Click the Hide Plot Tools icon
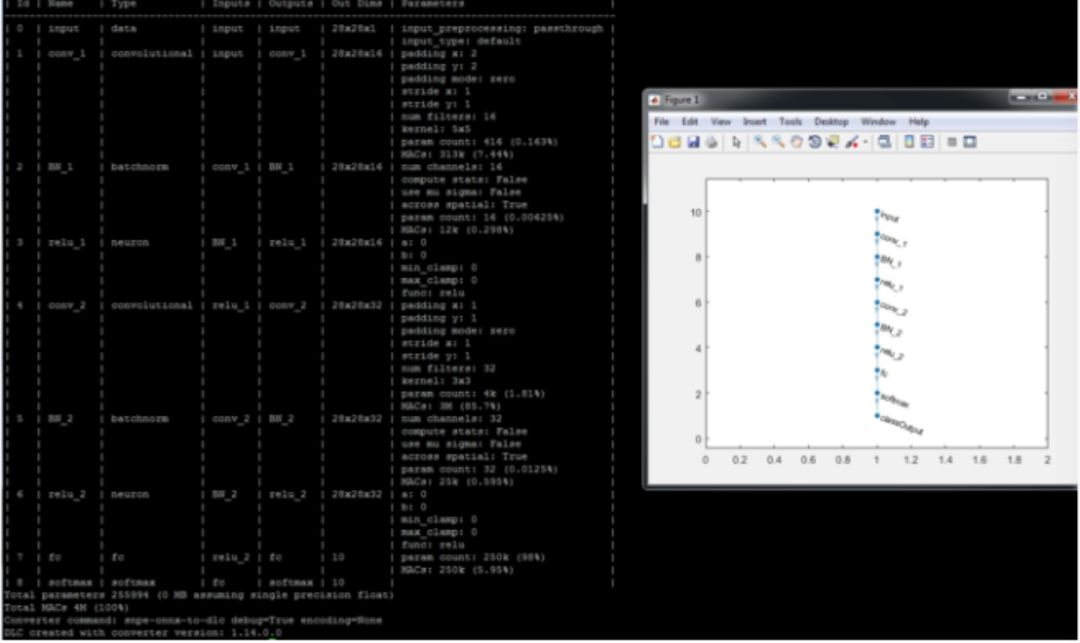The width and height of the screenshot is (1080, 643). (x=952, y=142)
